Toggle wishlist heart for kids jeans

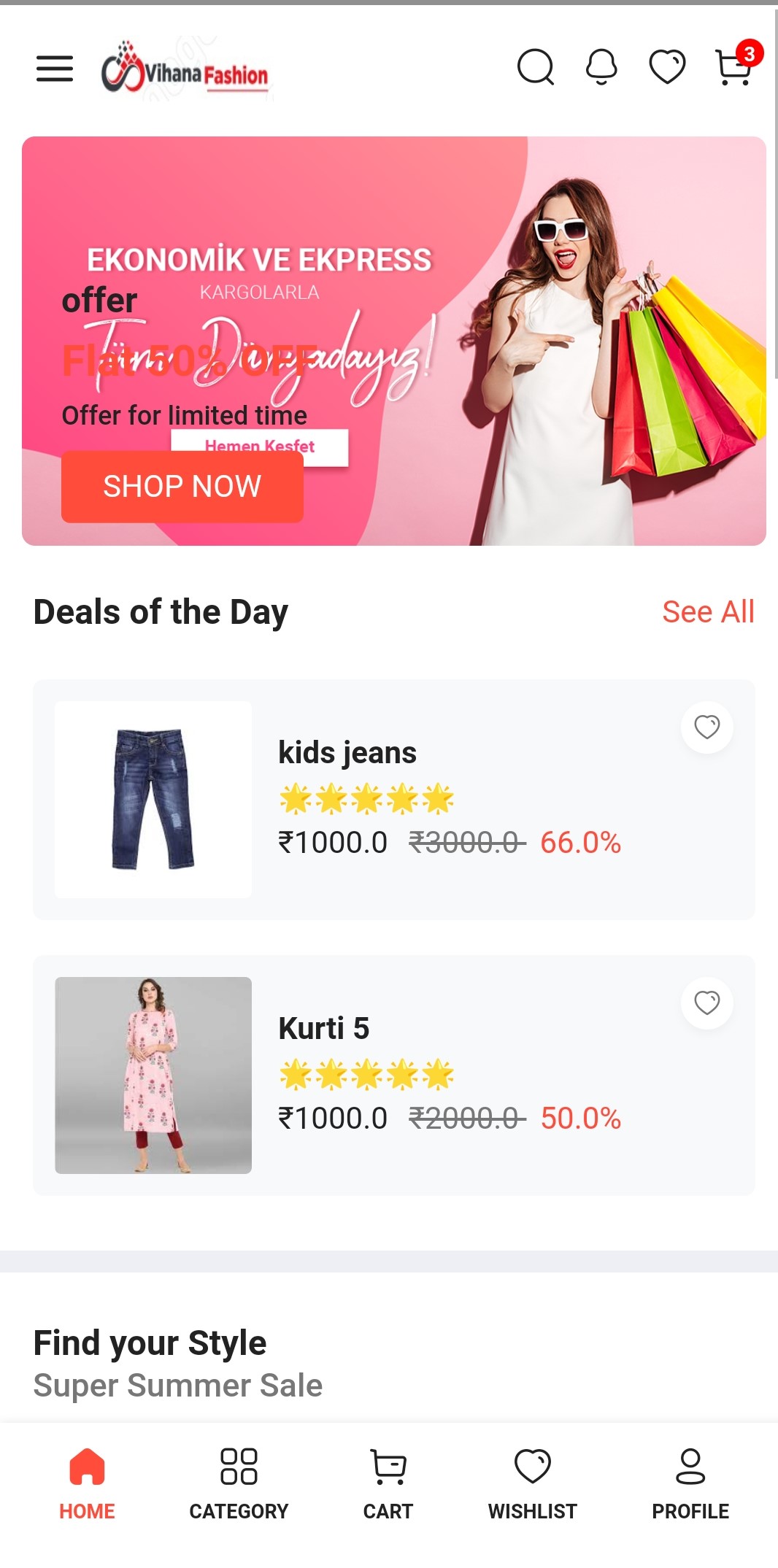tap(706, 727)
